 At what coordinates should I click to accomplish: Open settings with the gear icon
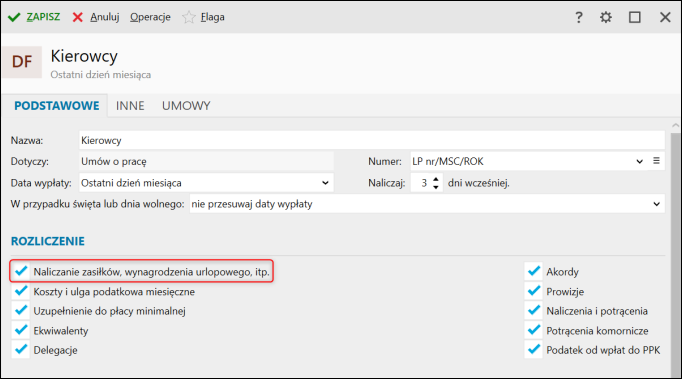click(605, 17)
